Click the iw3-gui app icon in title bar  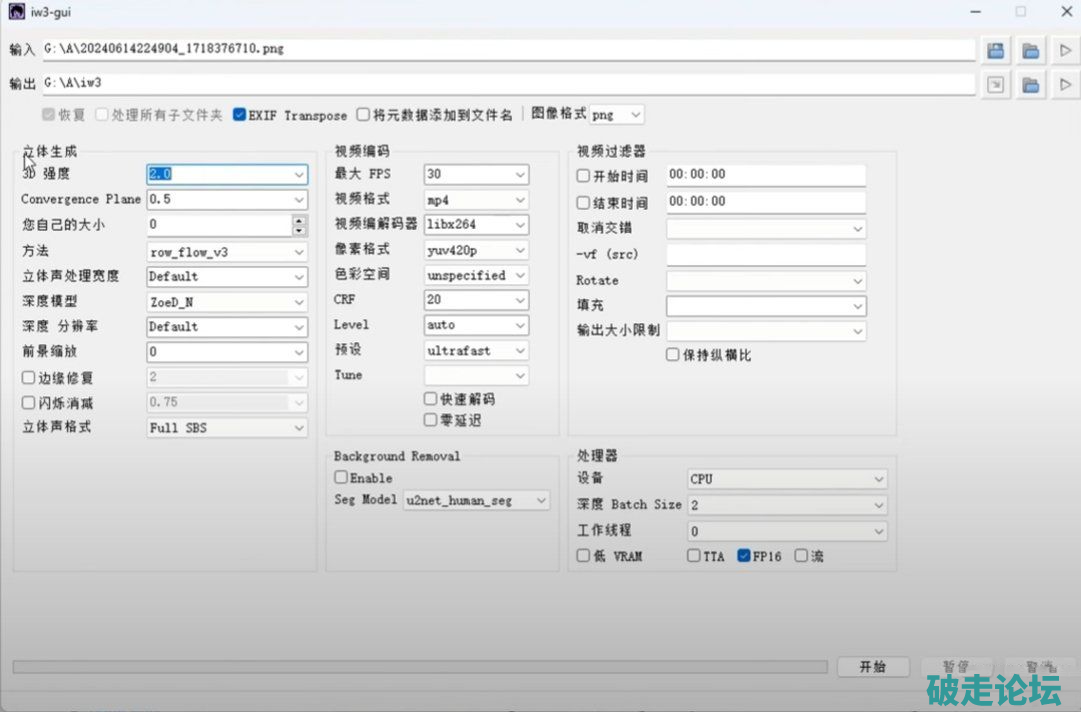click(16, 11)
